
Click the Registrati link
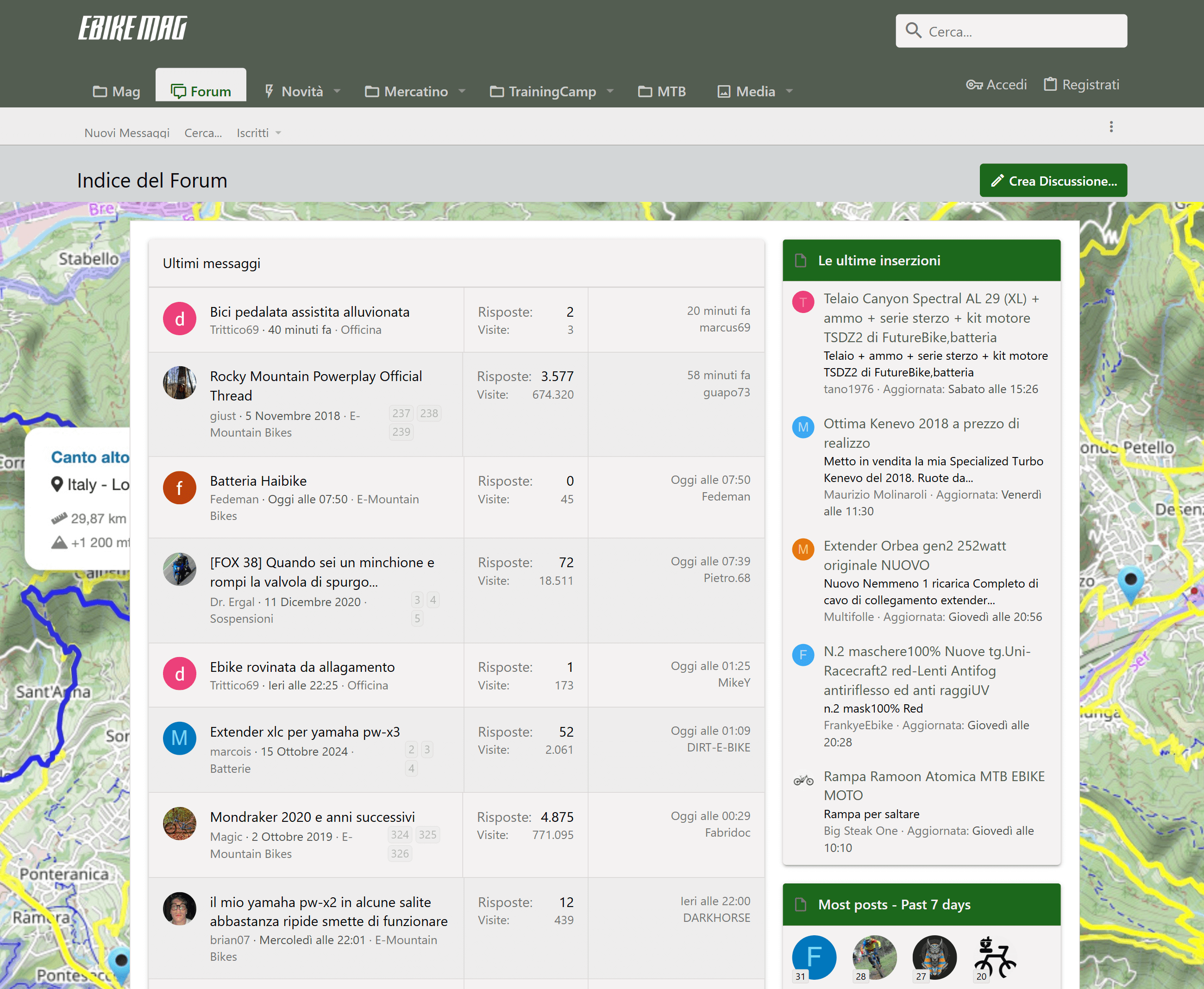point(1081,85)
